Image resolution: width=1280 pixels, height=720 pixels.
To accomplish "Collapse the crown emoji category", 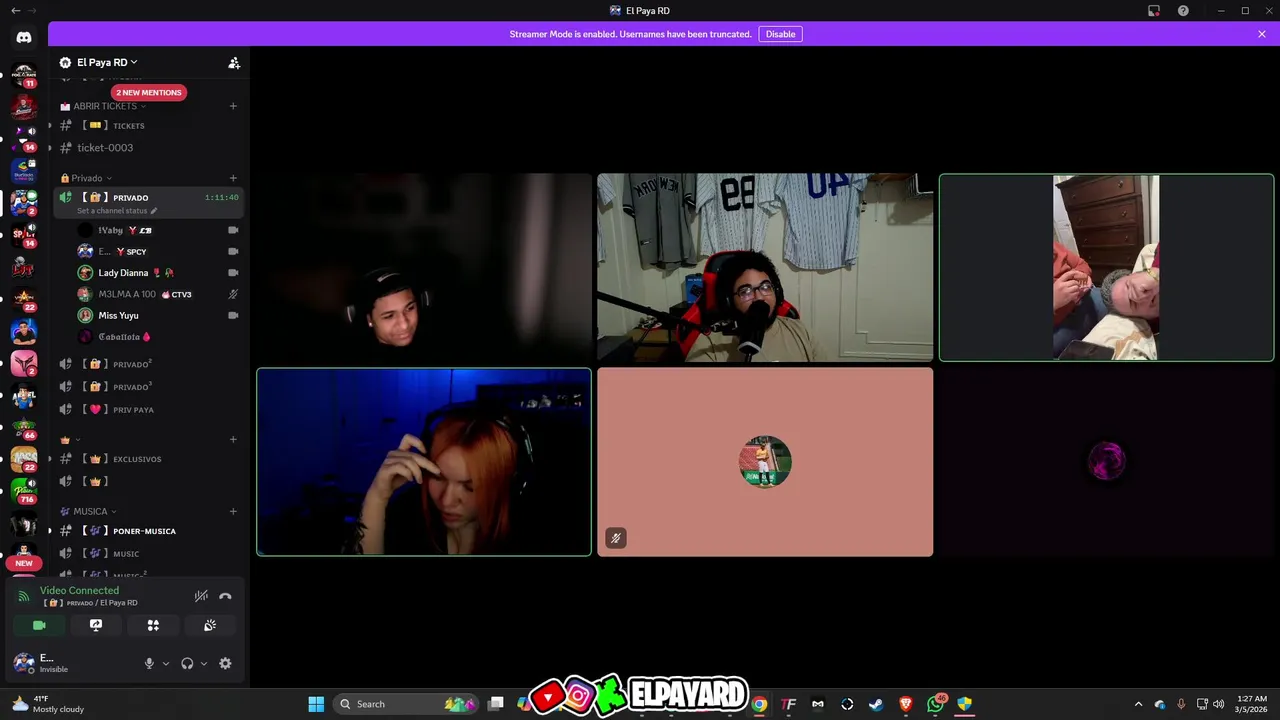I will pos(69,439).
